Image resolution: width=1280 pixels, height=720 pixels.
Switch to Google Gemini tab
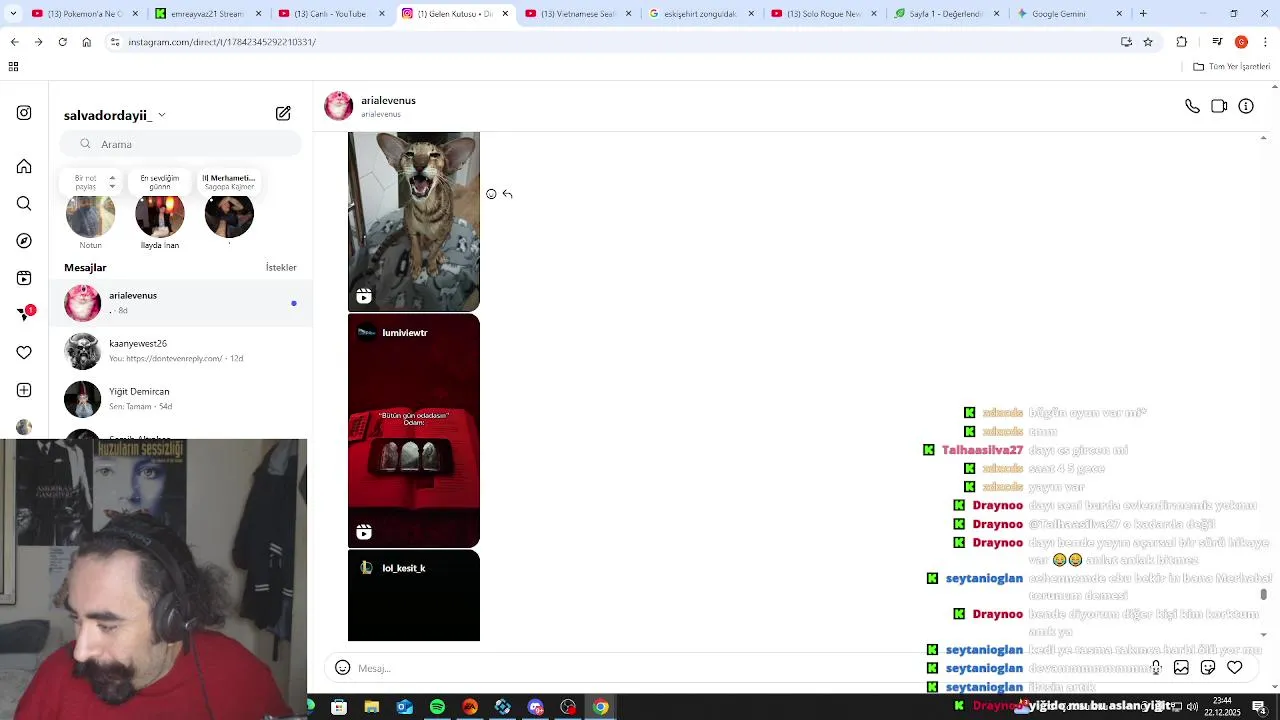pos(1069,14)
